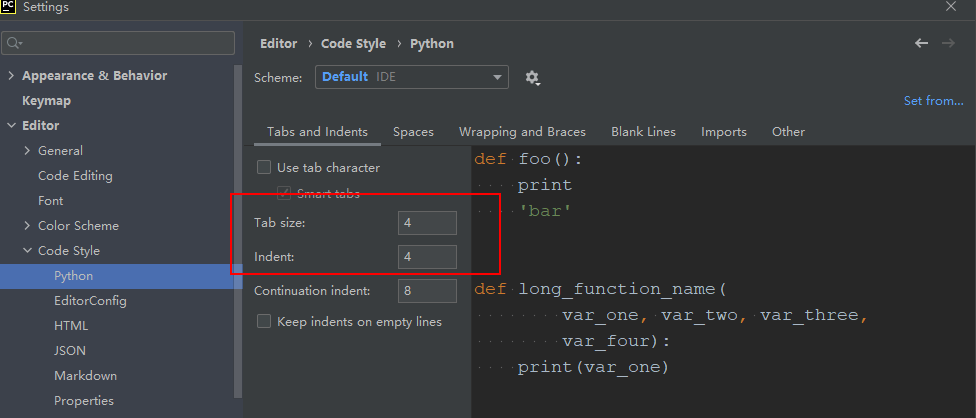The image size is (976, 418).
Task: Click the back navigation arrow
Action: click(x=922, y=43)
